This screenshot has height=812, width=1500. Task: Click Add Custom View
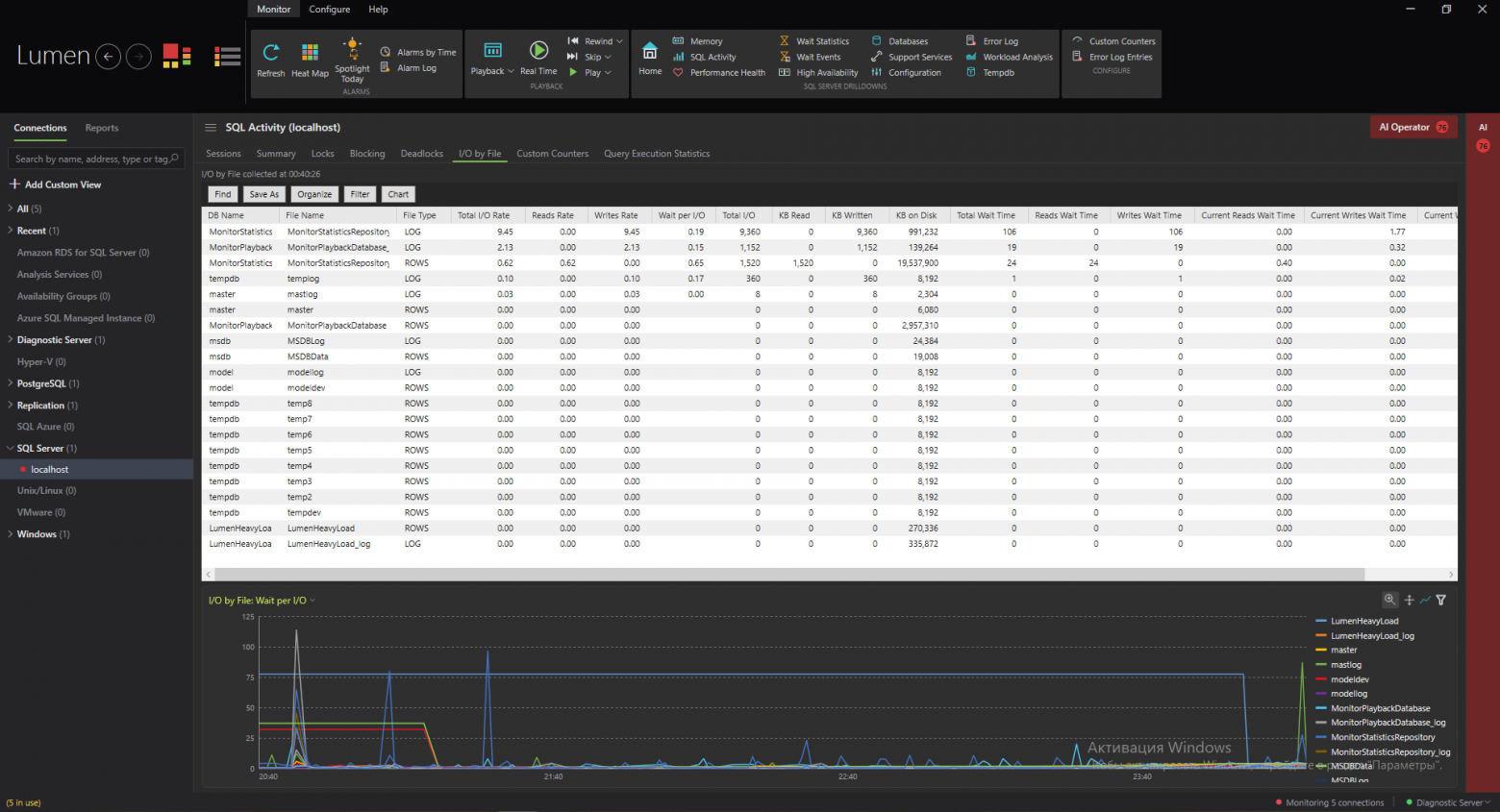tap(55, 185)
